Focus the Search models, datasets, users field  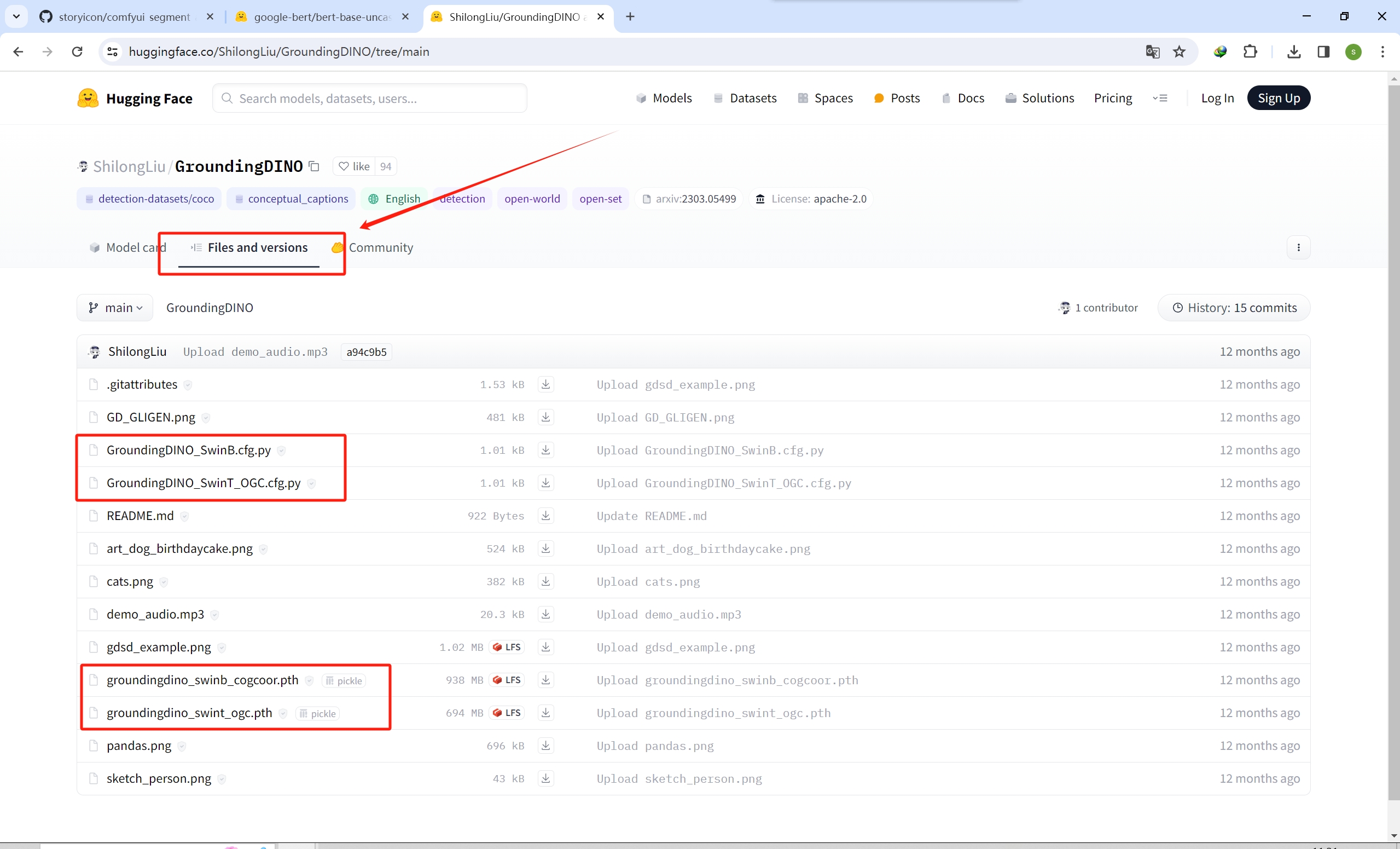[370, 99]
